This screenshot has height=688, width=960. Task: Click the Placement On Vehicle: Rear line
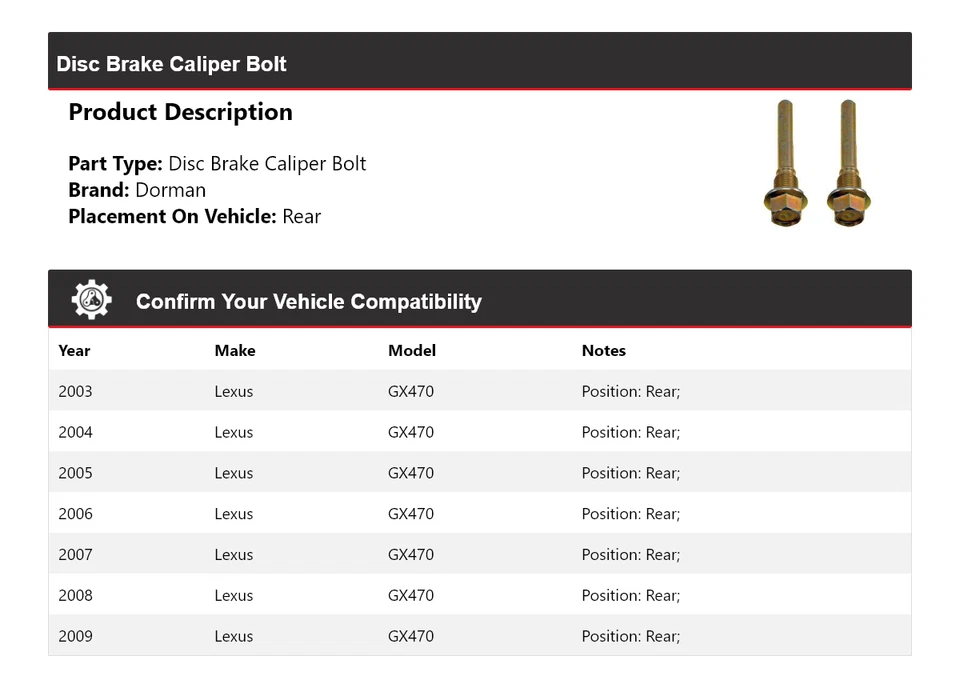(194, 216)
